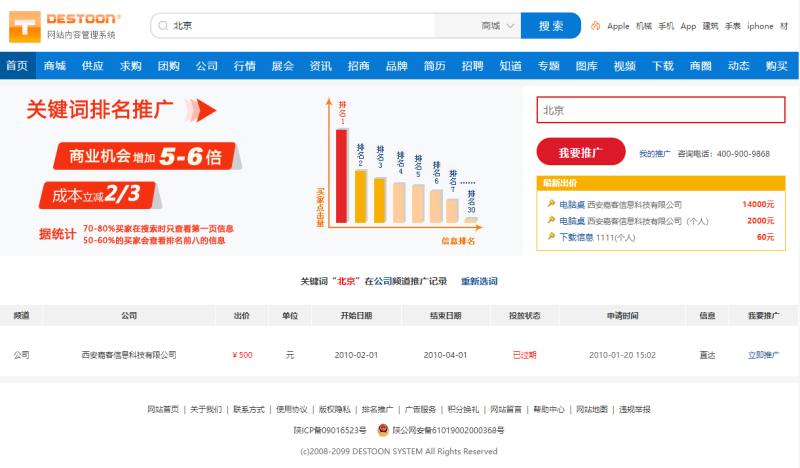Open 网站首页 footer link

[x=163, y=409]
